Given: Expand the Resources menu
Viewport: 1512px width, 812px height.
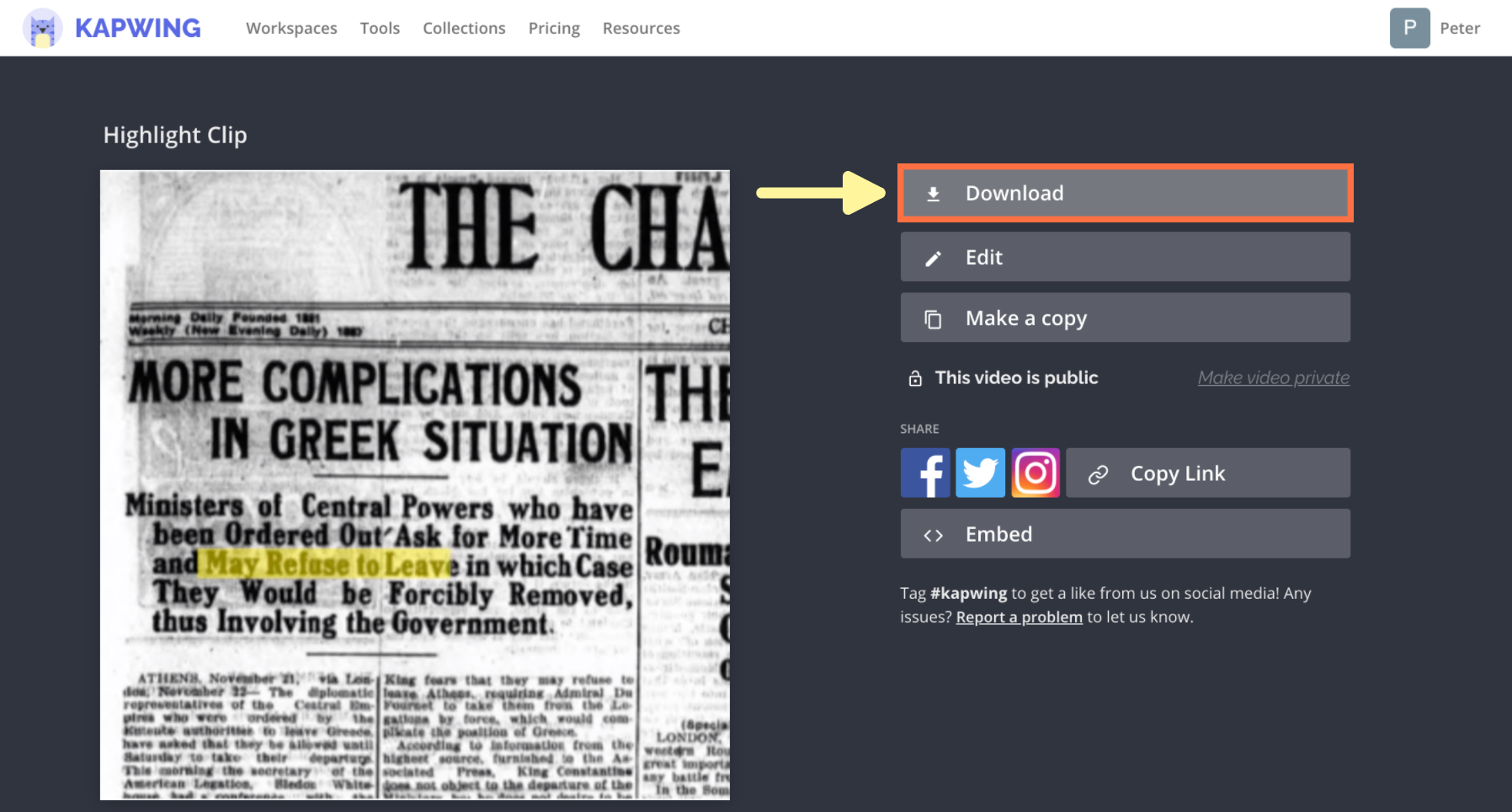Looking at the screenshot, I should 641,29.
